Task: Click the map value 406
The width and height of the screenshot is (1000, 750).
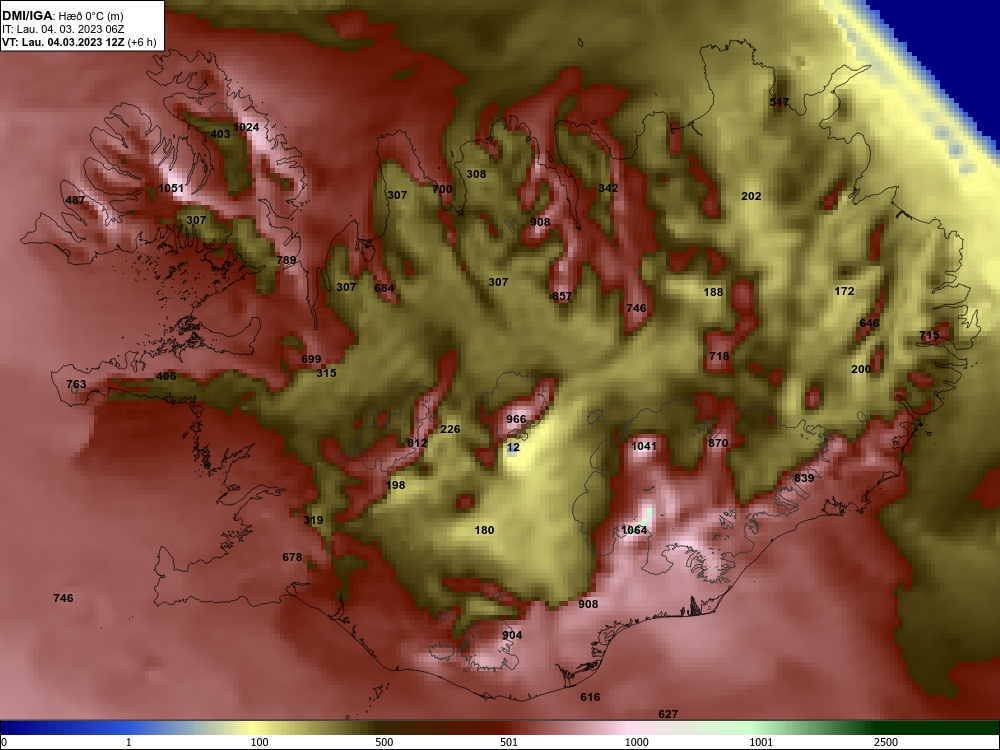Action: pos(166,376)
